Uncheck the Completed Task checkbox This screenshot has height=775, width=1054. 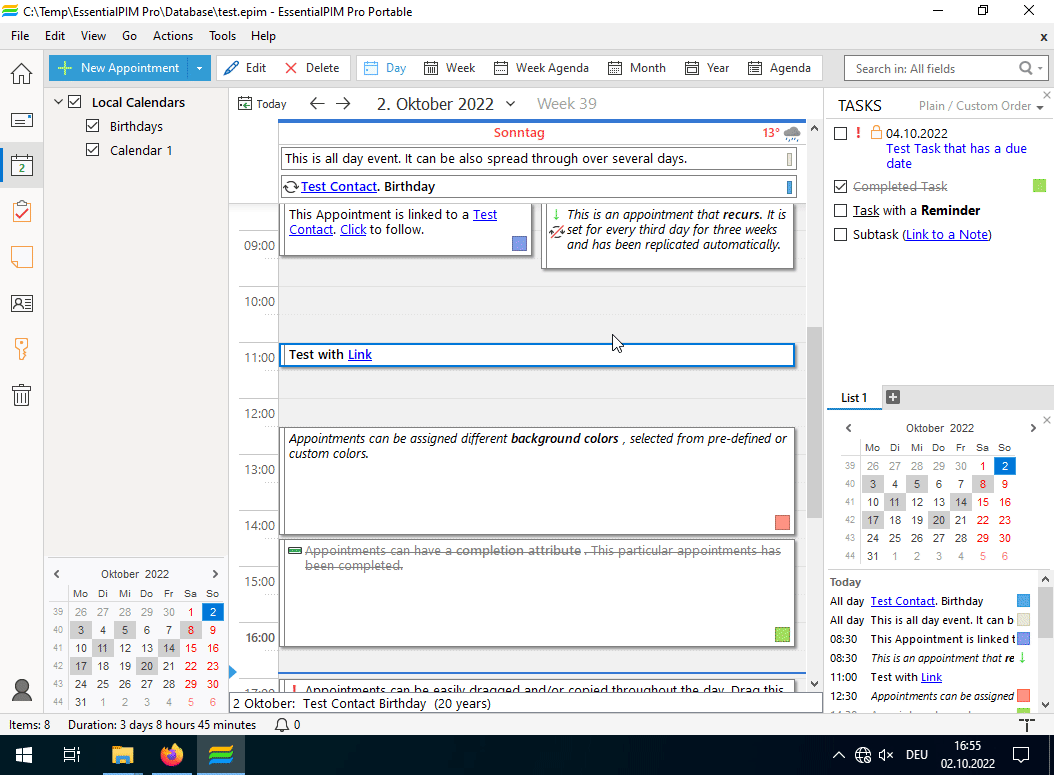pyautogui.click(x=840, y=186)
